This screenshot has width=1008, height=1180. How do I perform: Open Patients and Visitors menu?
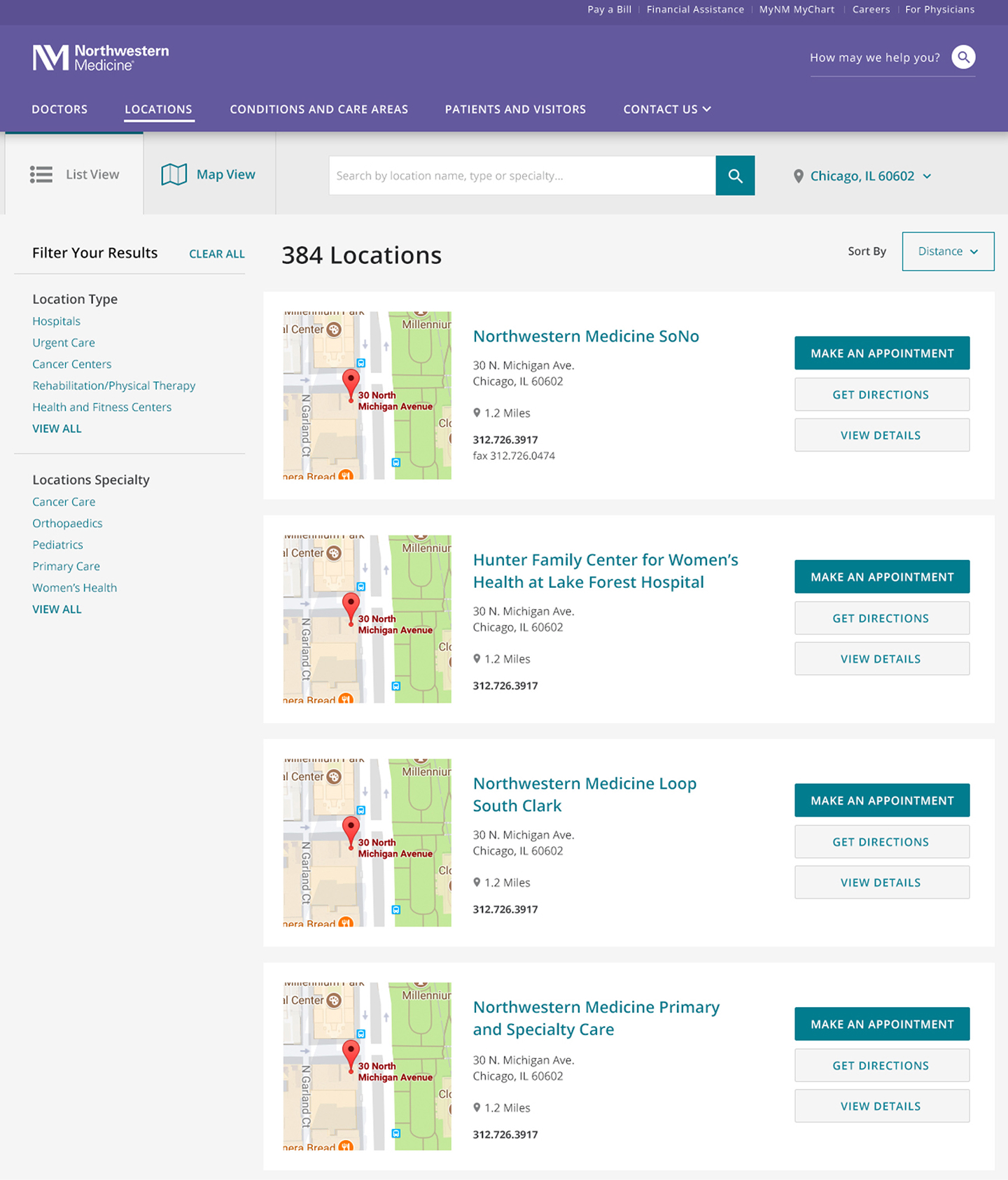point(515,109)
